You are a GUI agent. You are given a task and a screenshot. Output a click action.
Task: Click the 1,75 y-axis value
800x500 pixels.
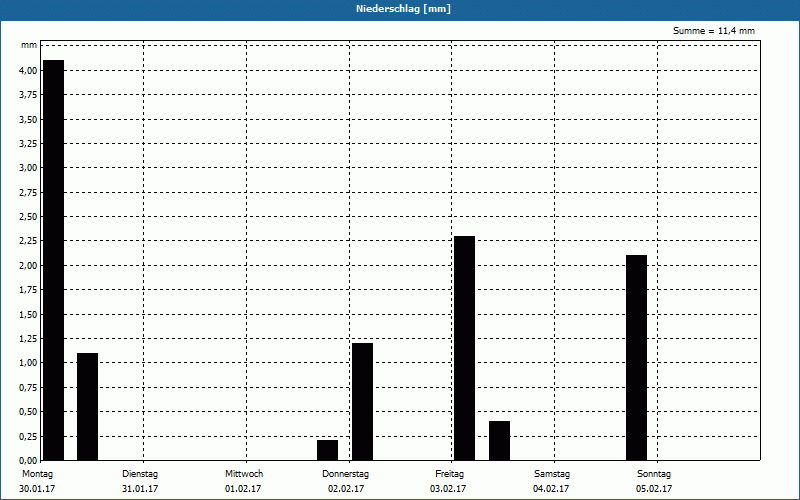(x=28, y=290)
